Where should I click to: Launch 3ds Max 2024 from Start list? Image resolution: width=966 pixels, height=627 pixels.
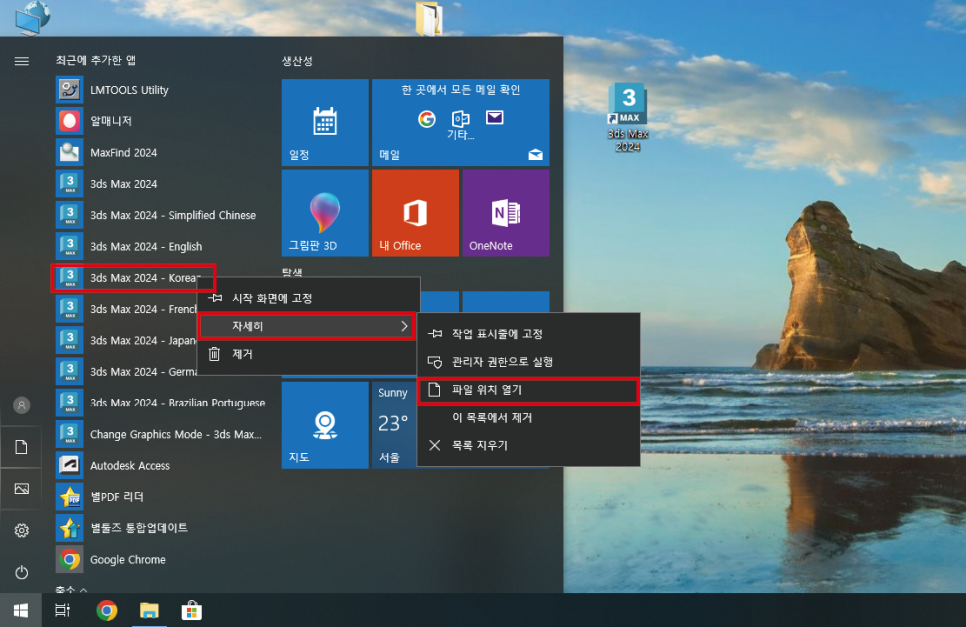(161, 184)
